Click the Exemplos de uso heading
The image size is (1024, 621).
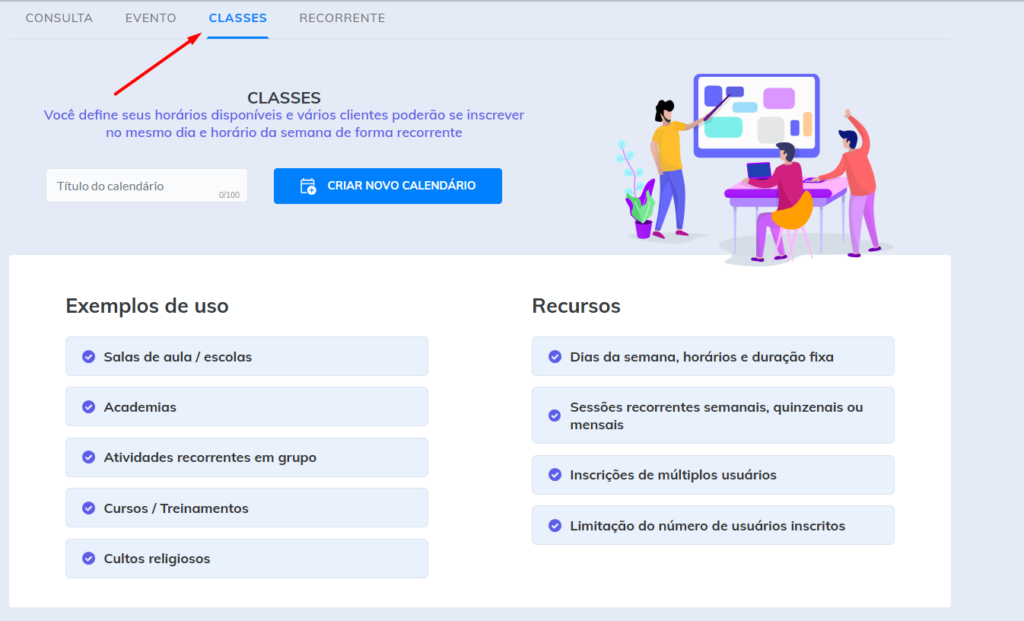(x=147, y=306)
